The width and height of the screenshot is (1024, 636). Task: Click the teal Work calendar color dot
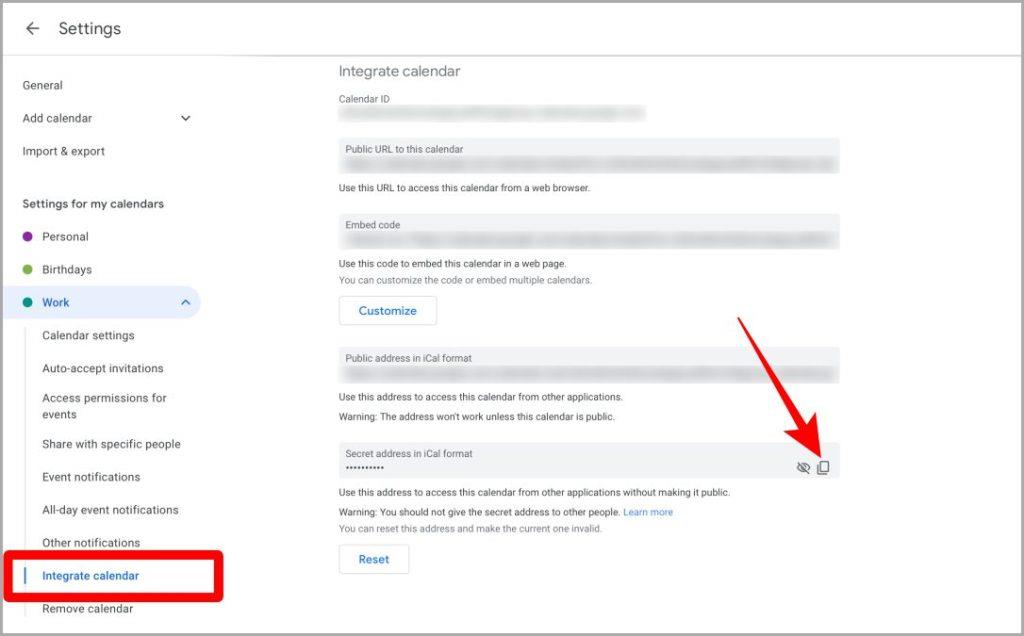(x=27, y=302)
